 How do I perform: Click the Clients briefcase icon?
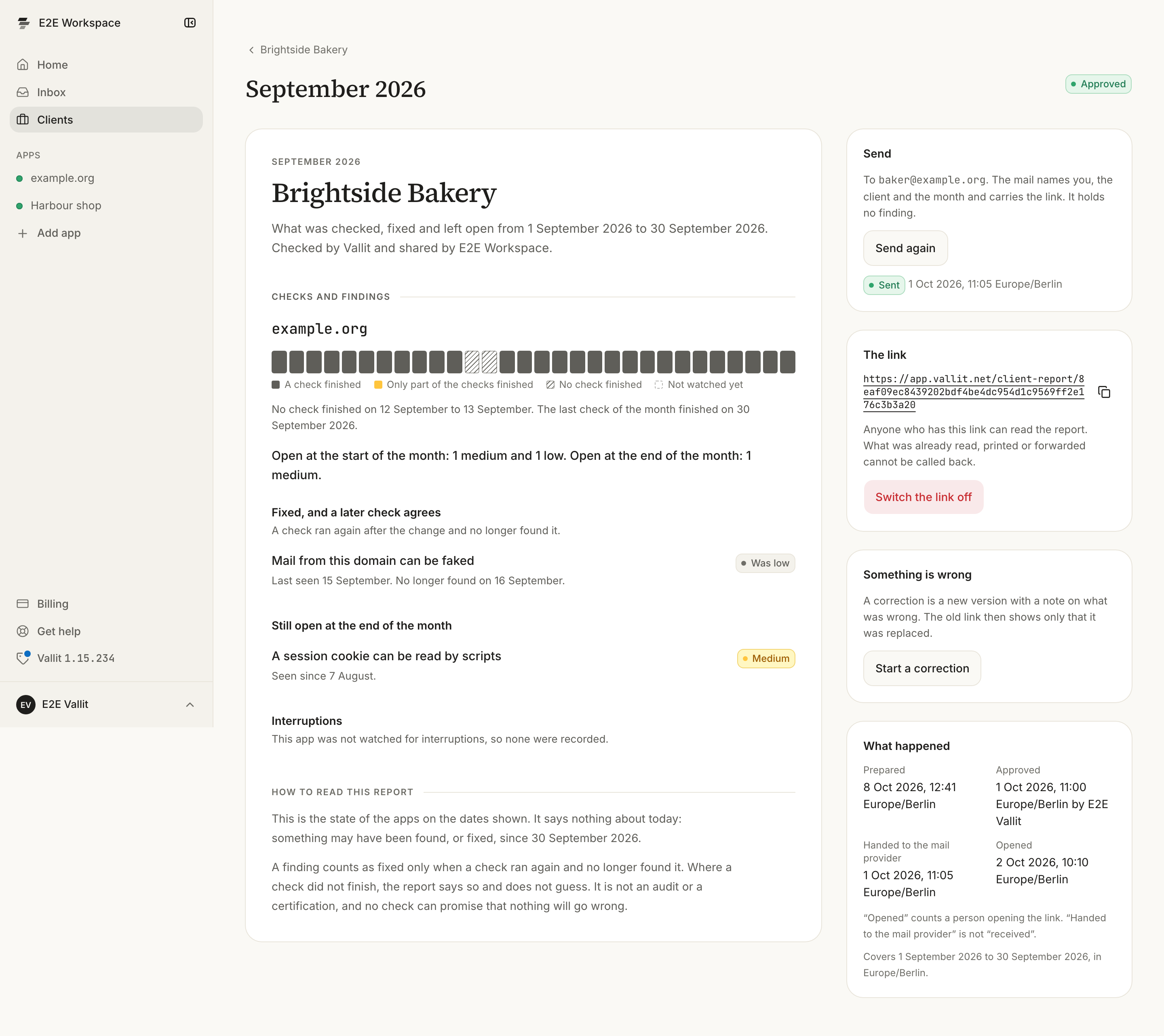[23, 120]
